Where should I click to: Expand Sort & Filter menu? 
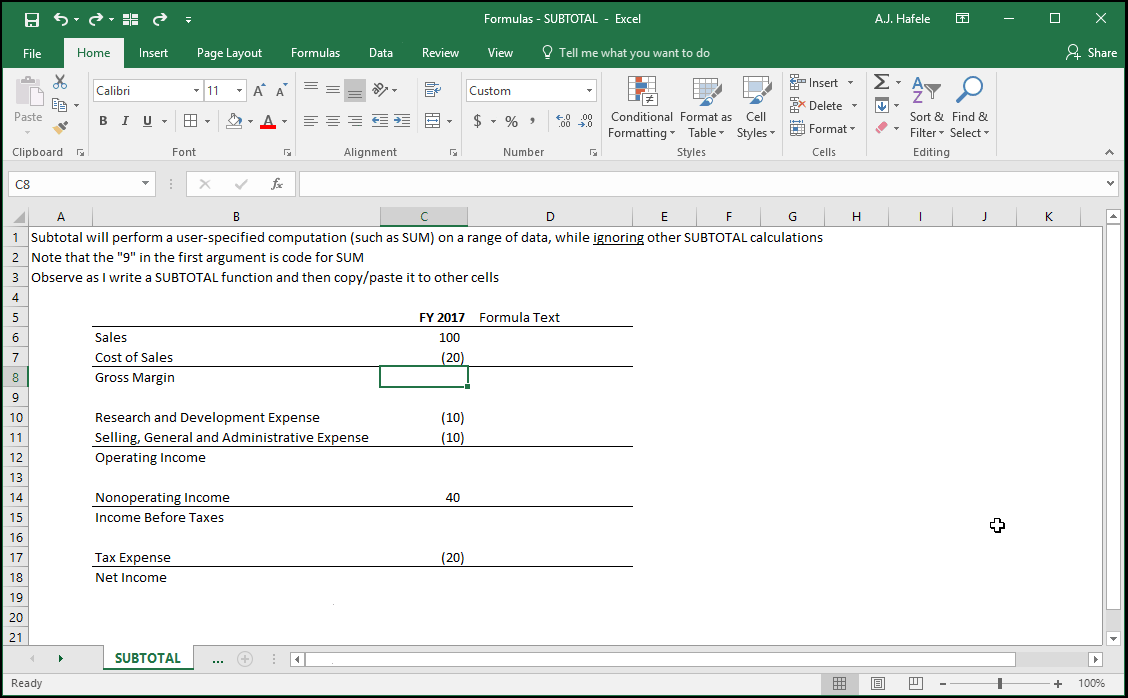point(927,108)
